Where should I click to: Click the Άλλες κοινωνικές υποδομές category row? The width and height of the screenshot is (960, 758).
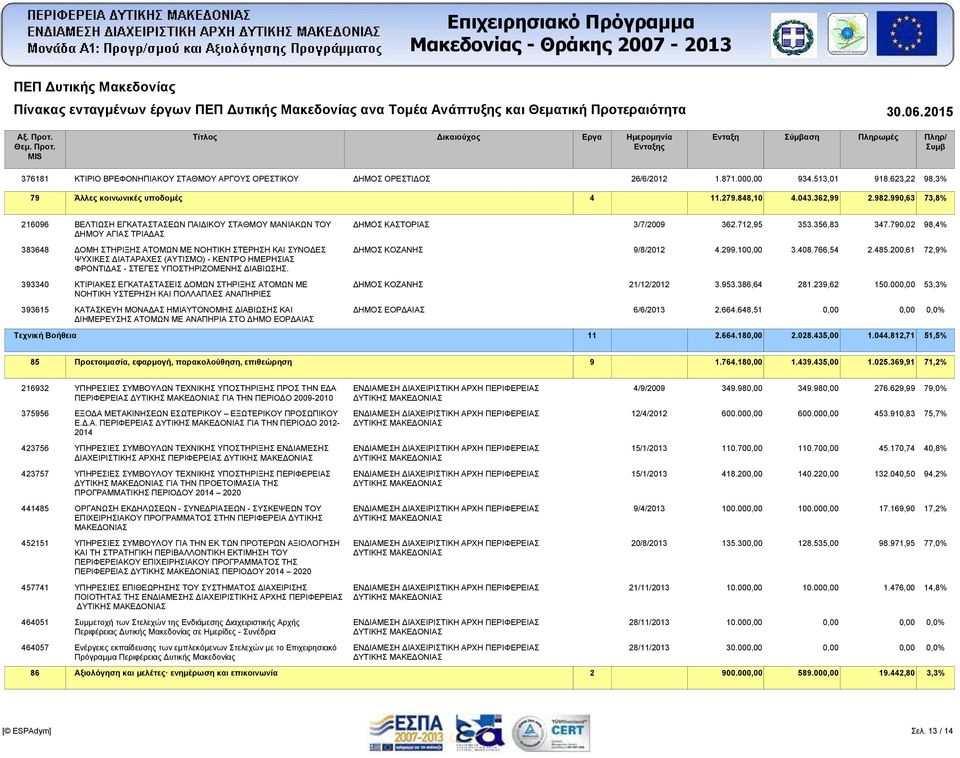click(x=479, y=203)
